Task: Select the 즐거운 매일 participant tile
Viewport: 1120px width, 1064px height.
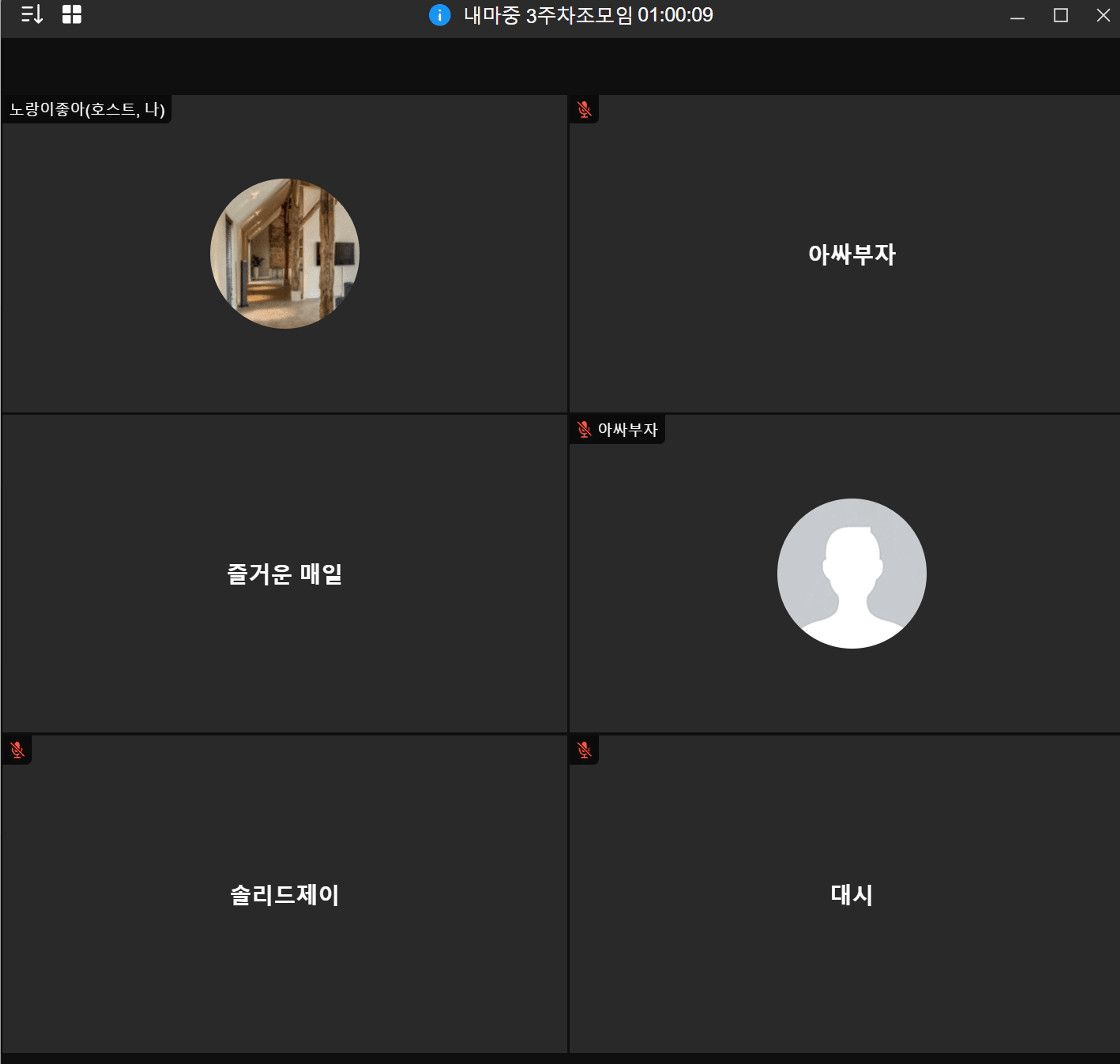Action: click(285, 573)
